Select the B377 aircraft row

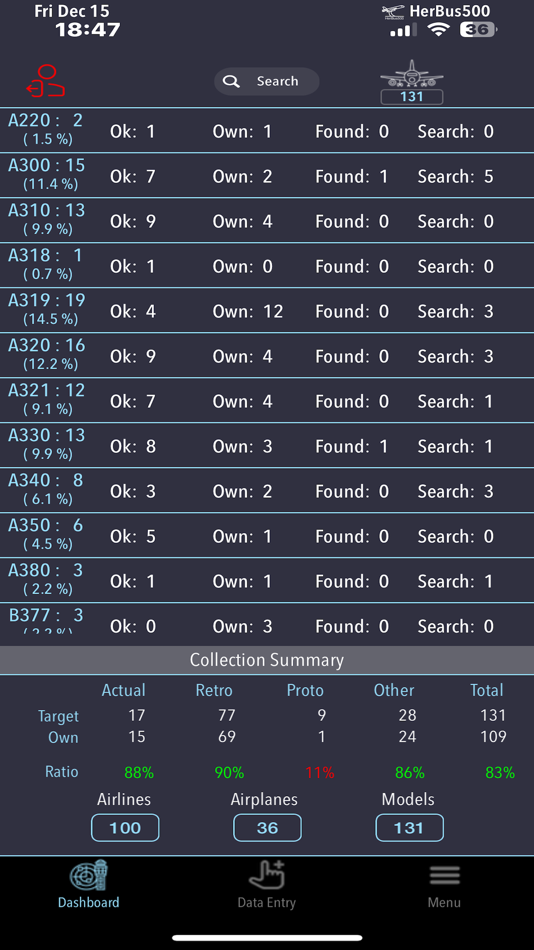coord(267,624)
